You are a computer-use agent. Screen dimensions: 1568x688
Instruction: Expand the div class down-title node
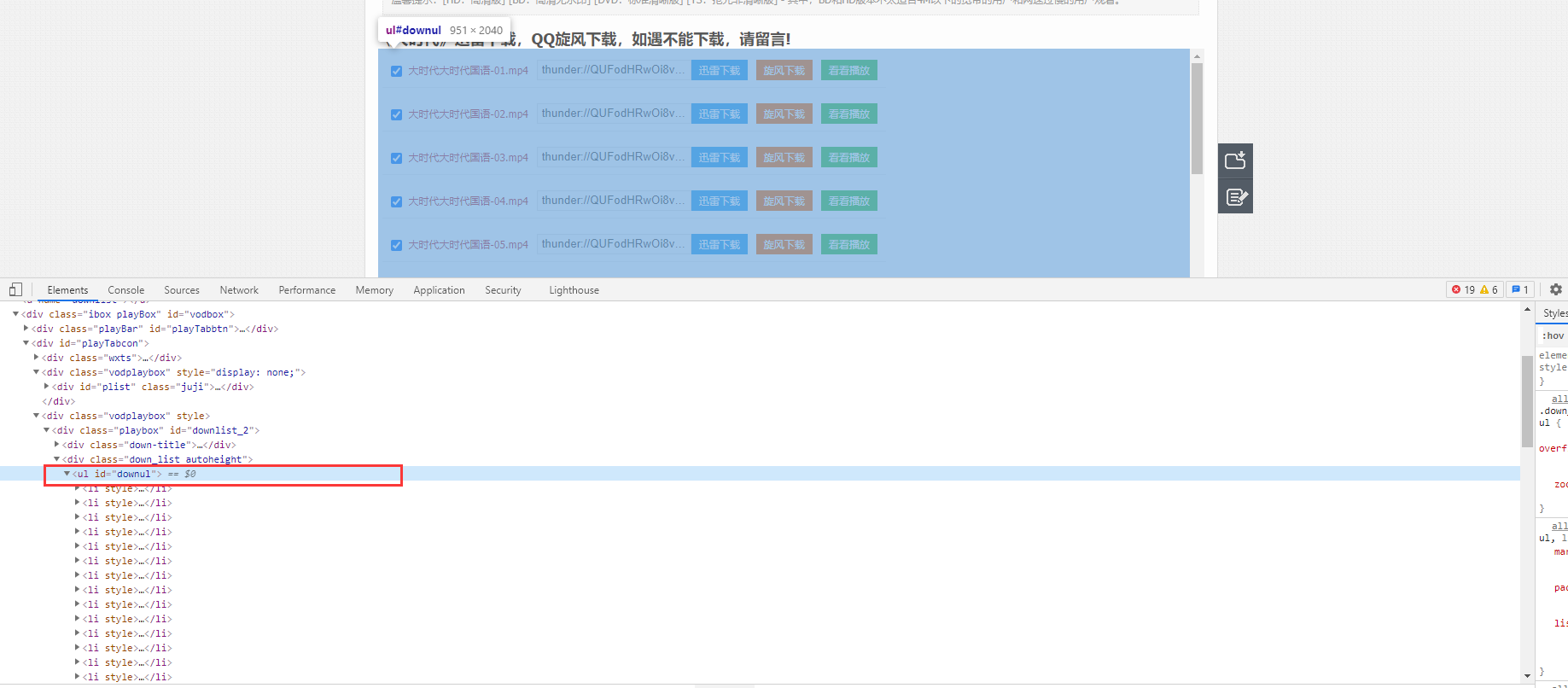pyautogui.click(x=56, y=445)
